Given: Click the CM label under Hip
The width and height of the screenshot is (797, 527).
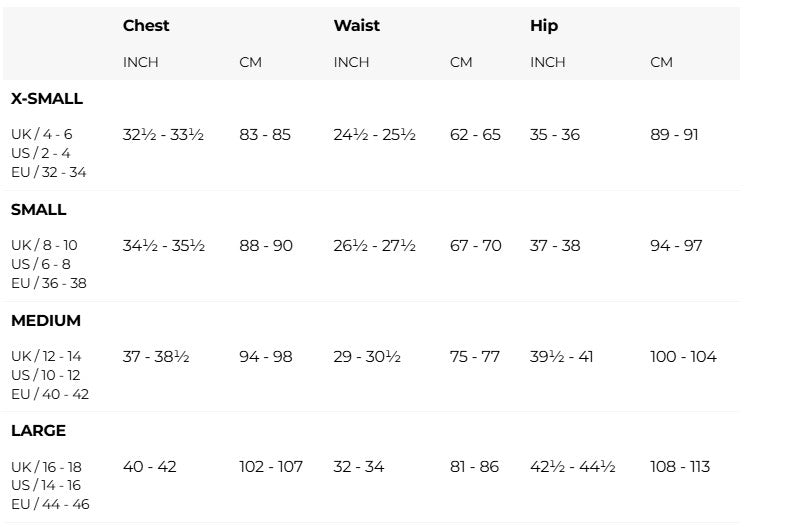Looking at the screenshot, I should [661, 62].
